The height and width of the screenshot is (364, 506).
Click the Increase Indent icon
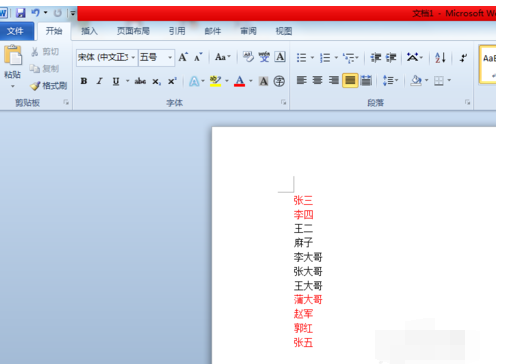pos(391,58)
